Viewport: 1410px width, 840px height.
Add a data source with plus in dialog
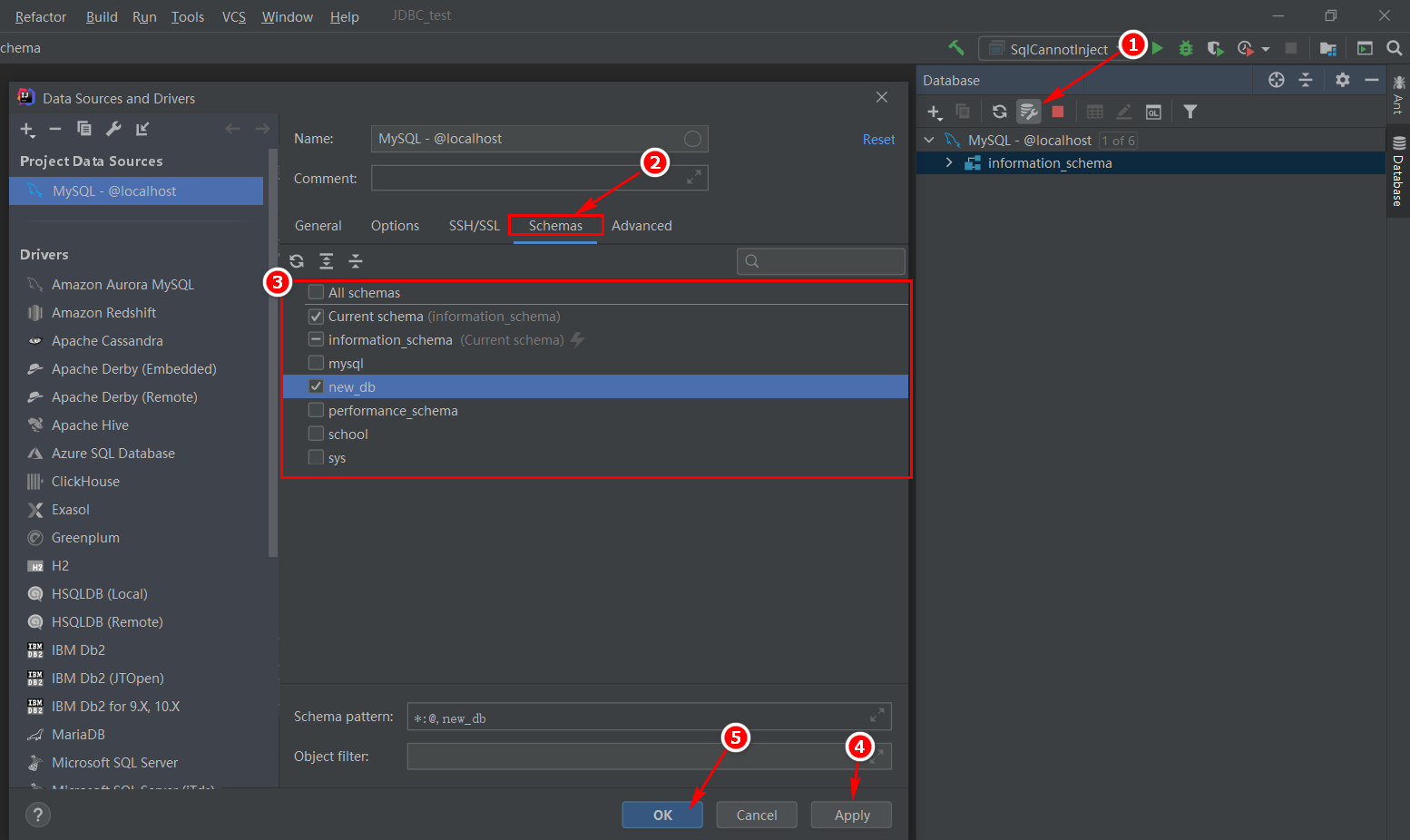point(27,129)
